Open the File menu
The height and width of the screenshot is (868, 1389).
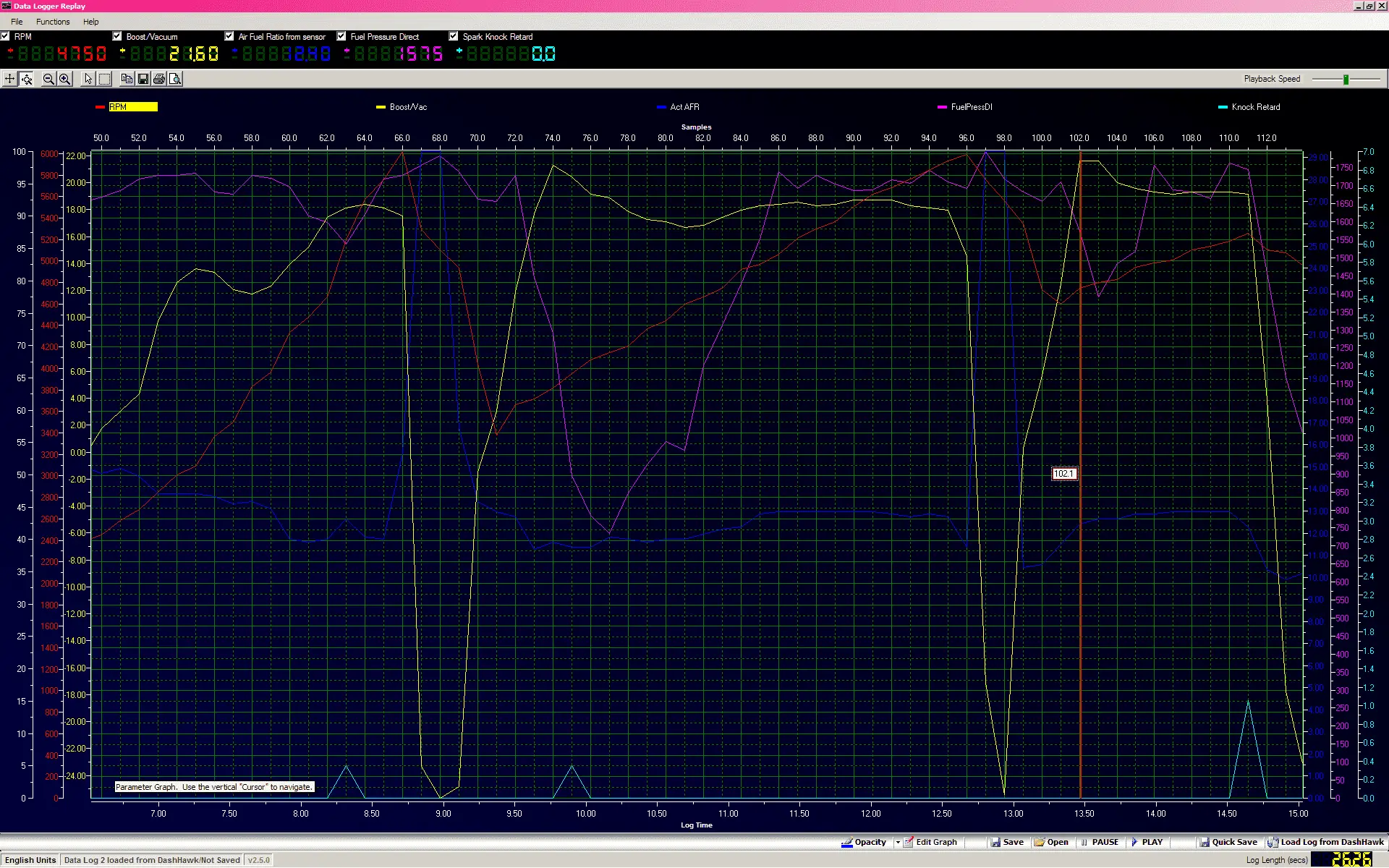point(17,22)
